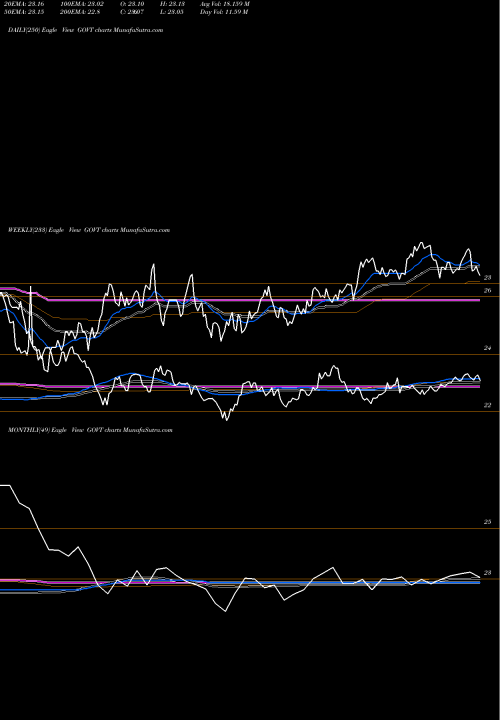Click the 100EMA value in the header

pyautogui.click(x=82, y=4)
